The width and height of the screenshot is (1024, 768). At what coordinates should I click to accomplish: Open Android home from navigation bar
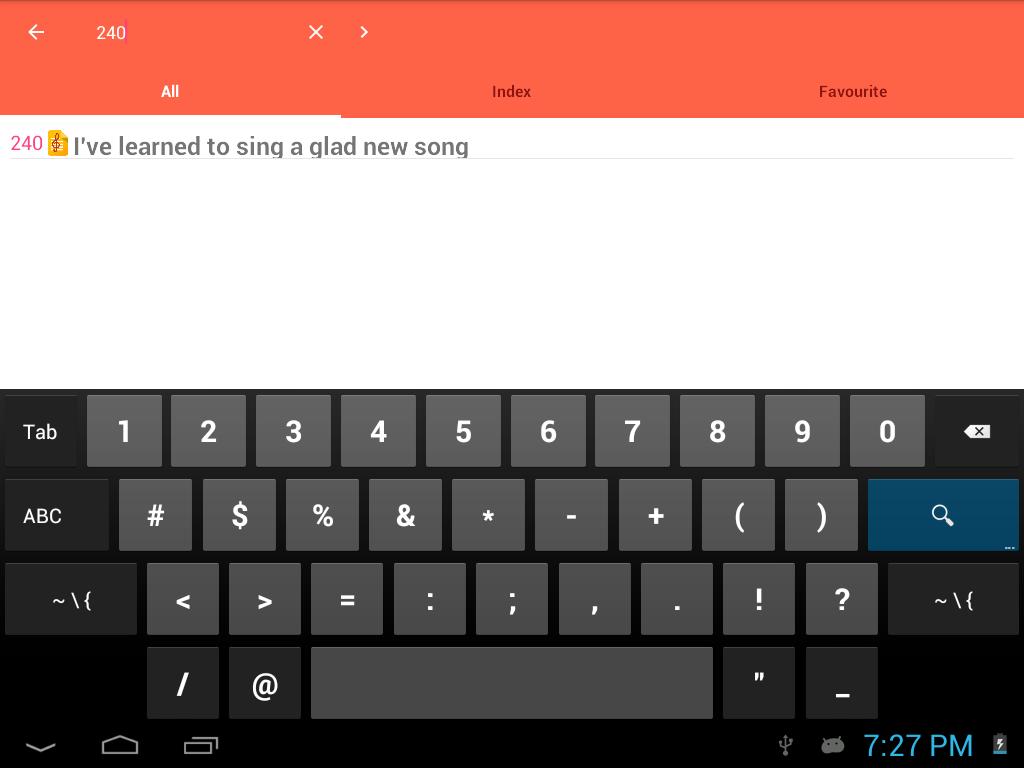coord(120,745)
